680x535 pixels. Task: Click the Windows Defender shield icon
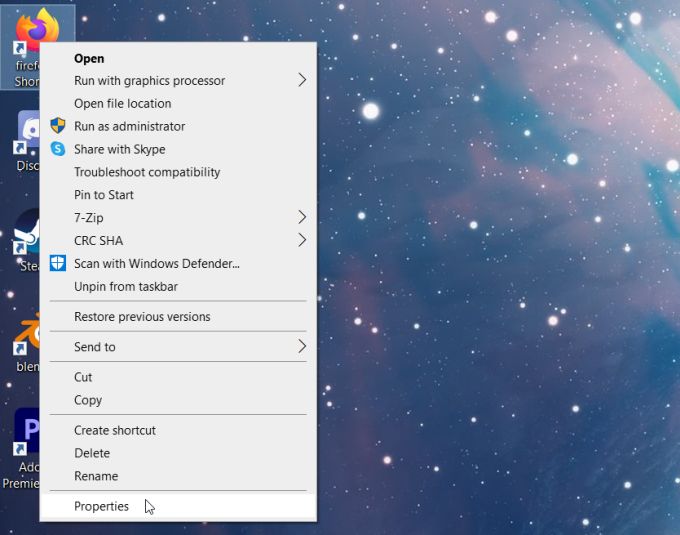(58, 263)
